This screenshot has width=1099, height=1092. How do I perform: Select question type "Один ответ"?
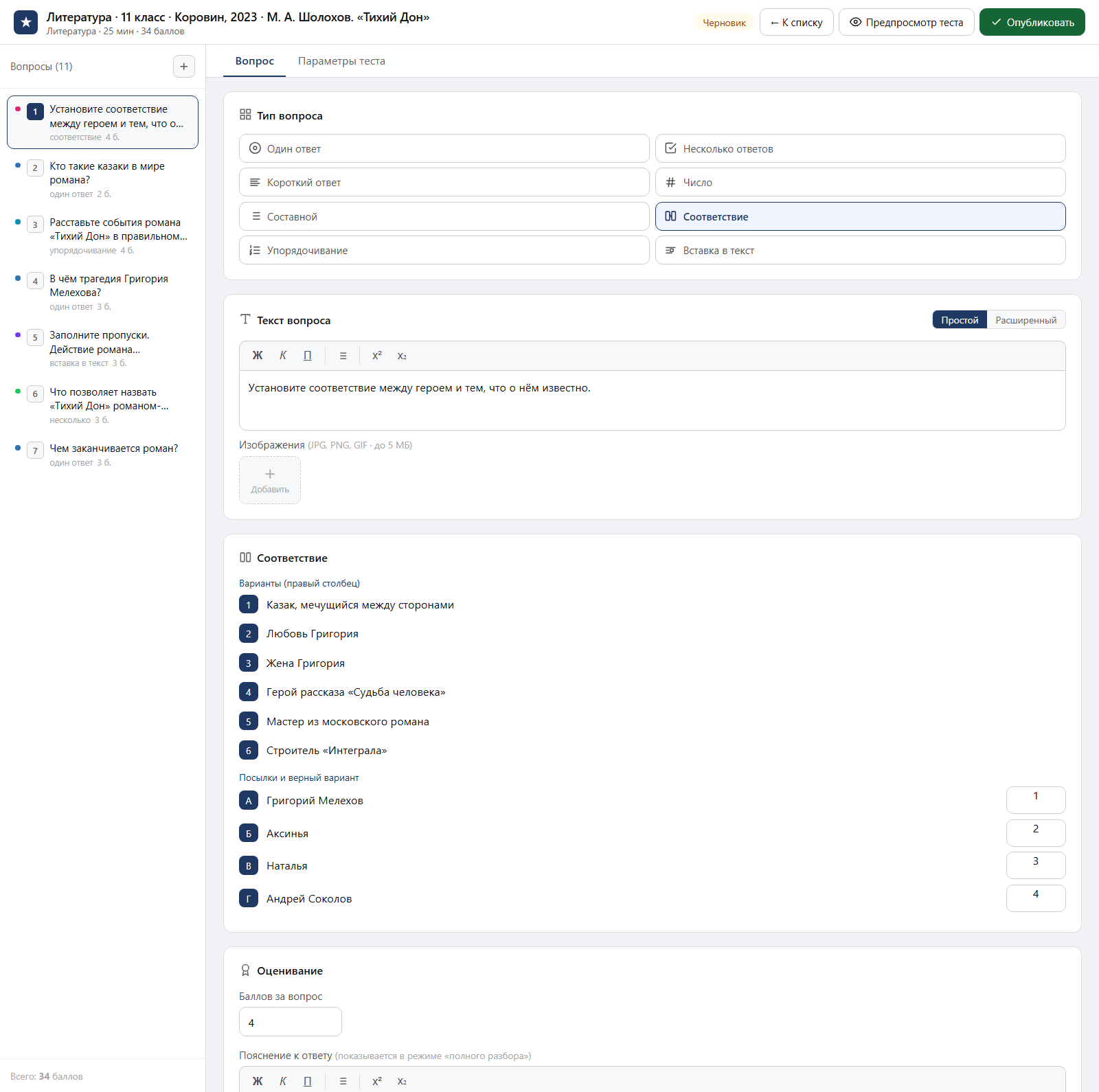point(444,148)
